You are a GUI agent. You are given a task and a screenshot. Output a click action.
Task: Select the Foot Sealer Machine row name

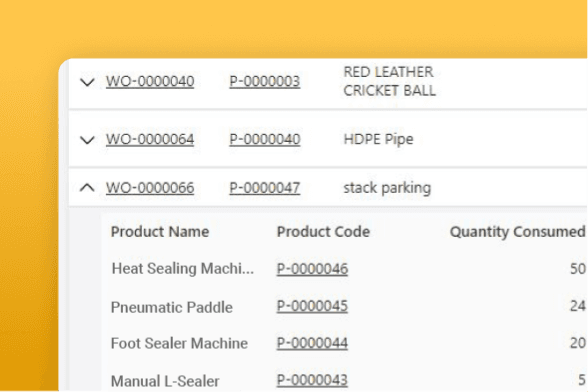[179, 343]
